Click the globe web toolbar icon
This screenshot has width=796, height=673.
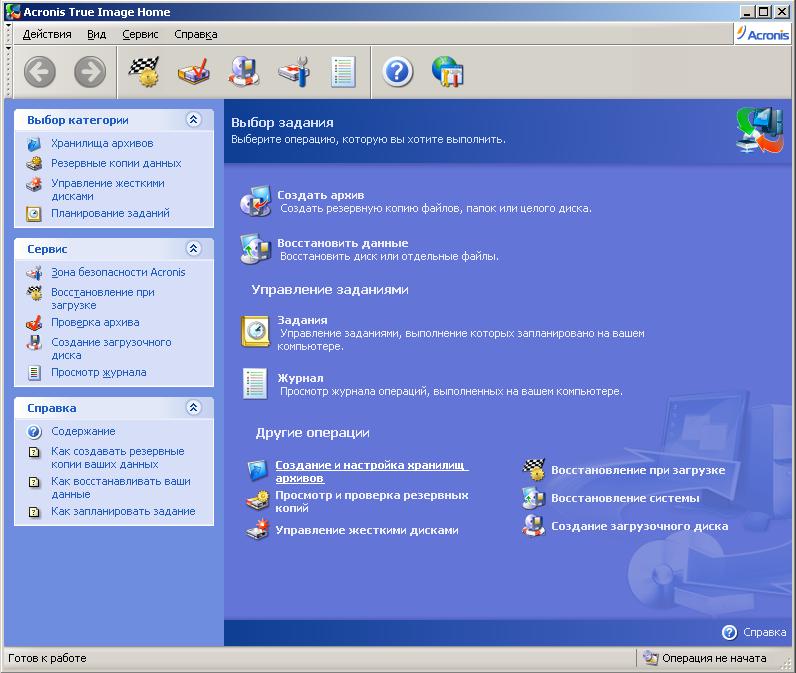448,72
